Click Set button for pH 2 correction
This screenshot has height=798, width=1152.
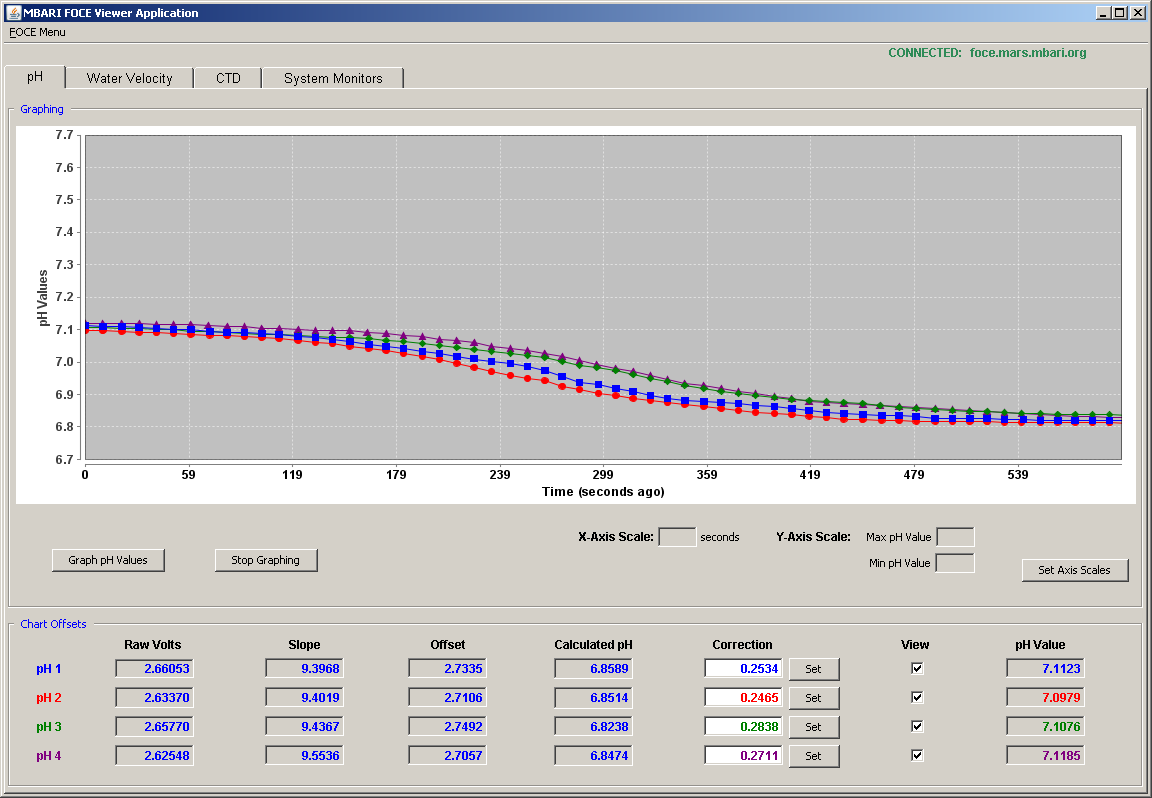(814, 698)
